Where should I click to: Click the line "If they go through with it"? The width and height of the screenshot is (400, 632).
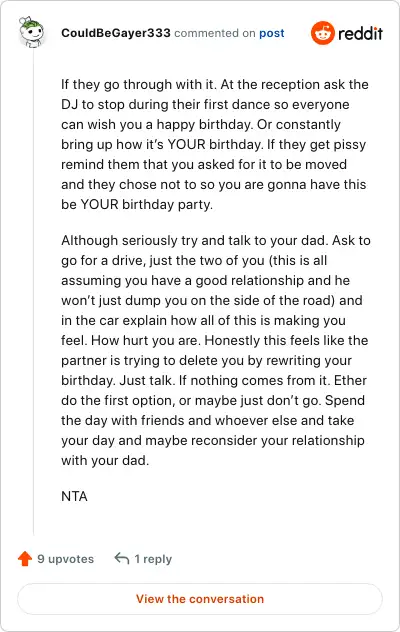tap(215, 85)
